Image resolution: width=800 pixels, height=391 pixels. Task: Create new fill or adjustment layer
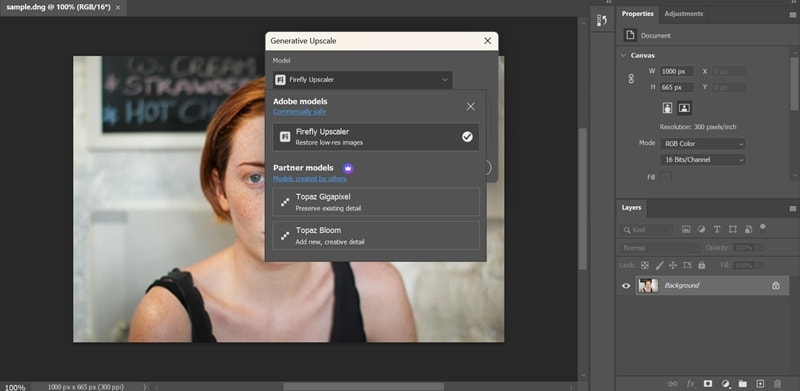726,384
